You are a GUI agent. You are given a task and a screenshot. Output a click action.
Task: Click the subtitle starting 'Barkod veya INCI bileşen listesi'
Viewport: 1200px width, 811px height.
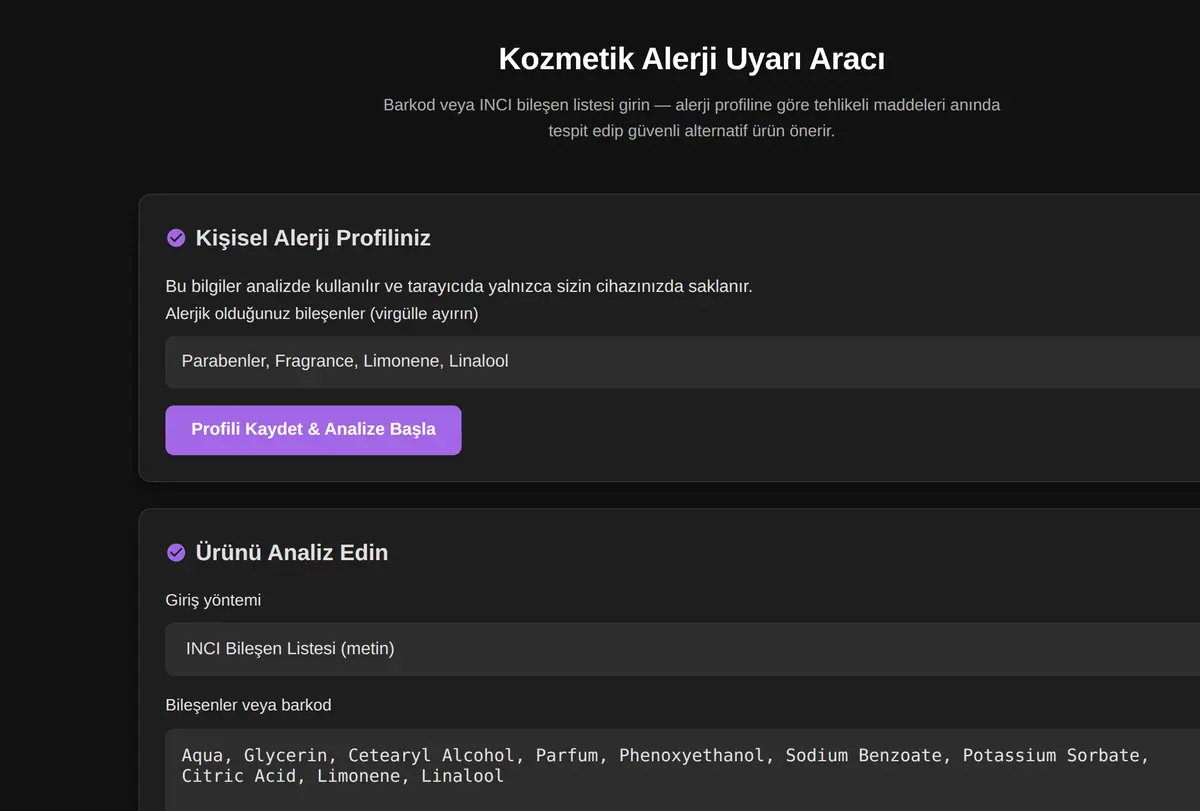(x=691, y=118)
